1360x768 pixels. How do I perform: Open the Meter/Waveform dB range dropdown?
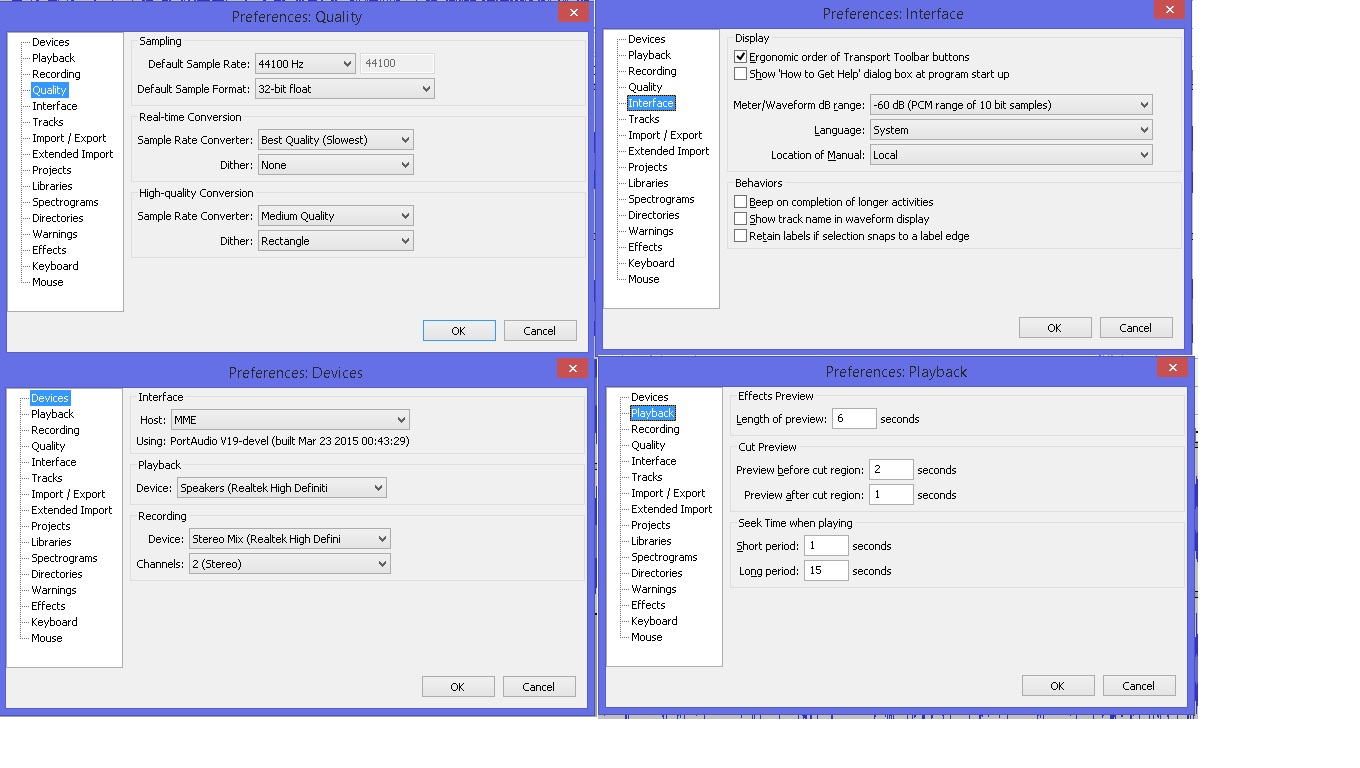(x=1010, y=105)
